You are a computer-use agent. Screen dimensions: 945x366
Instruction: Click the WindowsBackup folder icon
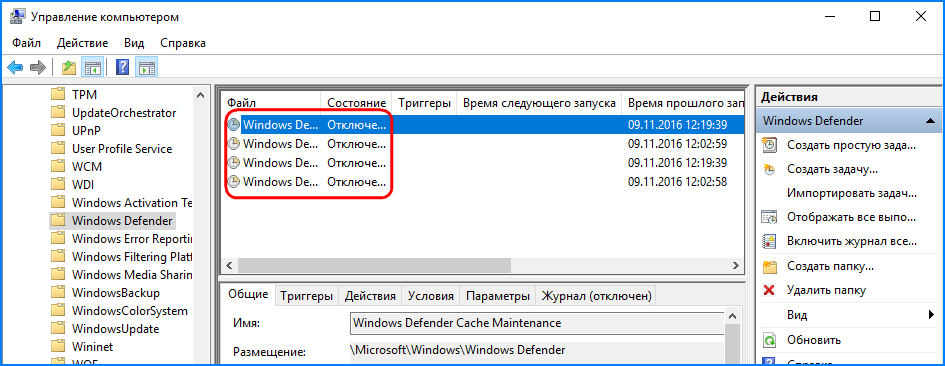58,293
